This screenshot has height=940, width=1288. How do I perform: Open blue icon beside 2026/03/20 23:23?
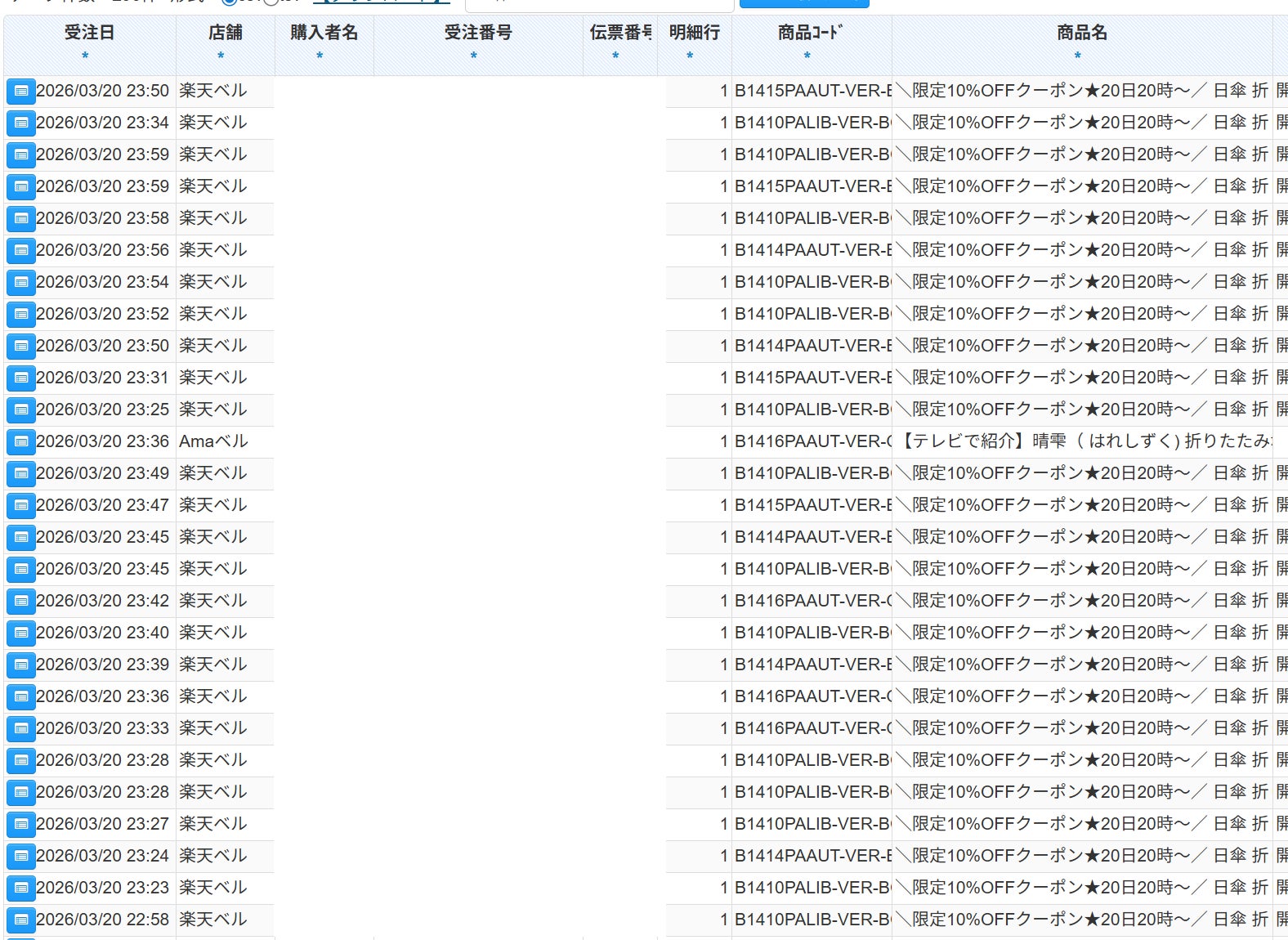pos(21,888)
